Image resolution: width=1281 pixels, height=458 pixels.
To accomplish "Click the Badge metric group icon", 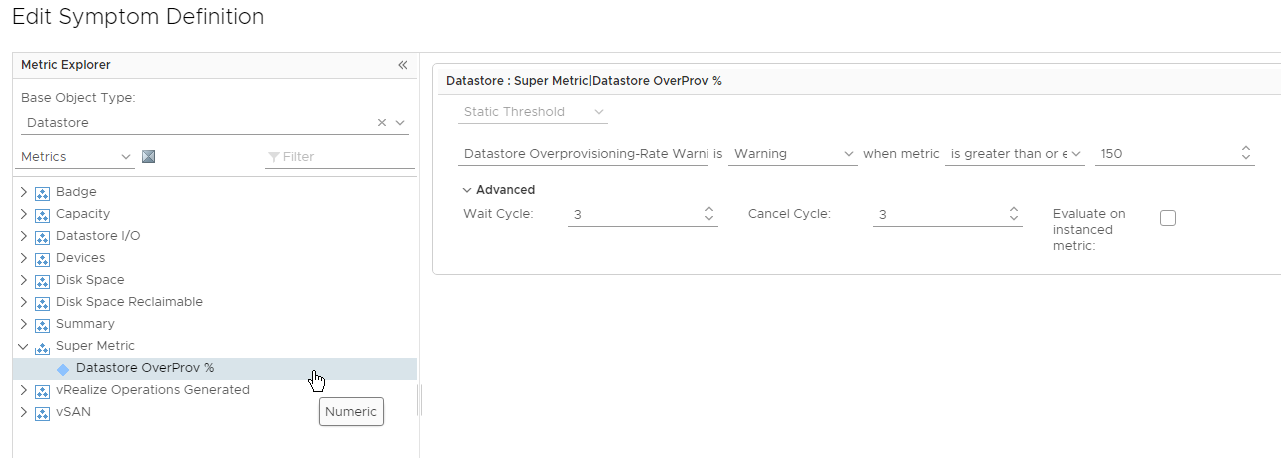I will point(42,192).
